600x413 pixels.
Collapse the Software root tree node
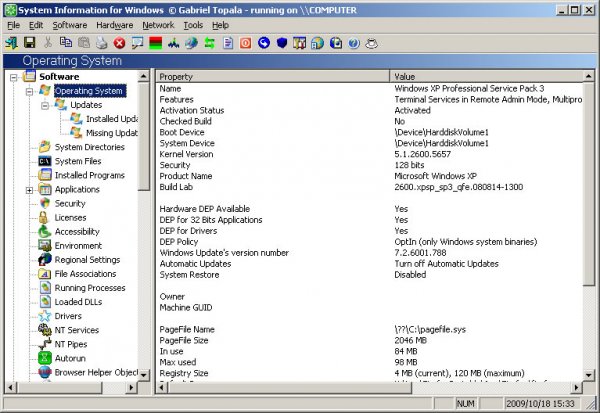coord(14,77)
